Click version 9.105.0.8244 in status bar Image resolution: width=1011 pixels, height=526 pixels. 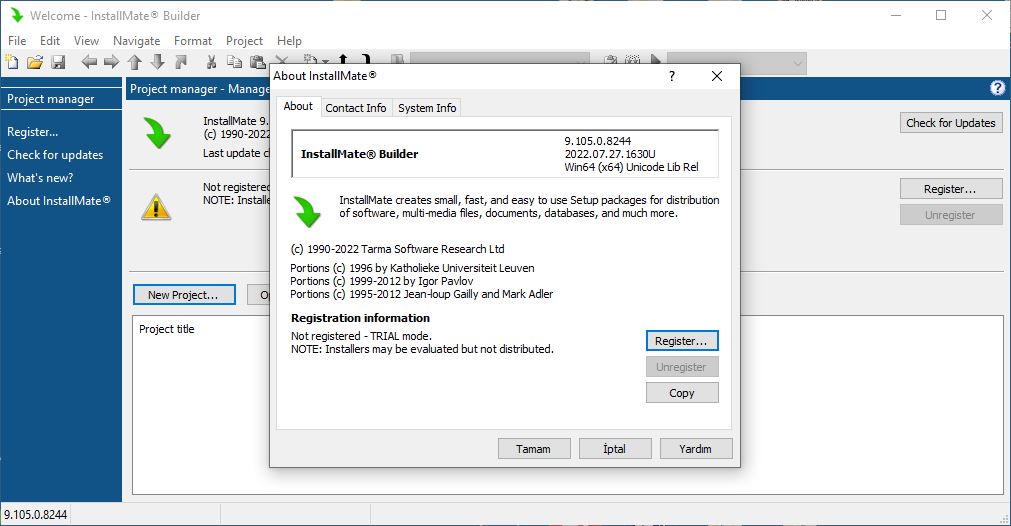coord(35,514)
